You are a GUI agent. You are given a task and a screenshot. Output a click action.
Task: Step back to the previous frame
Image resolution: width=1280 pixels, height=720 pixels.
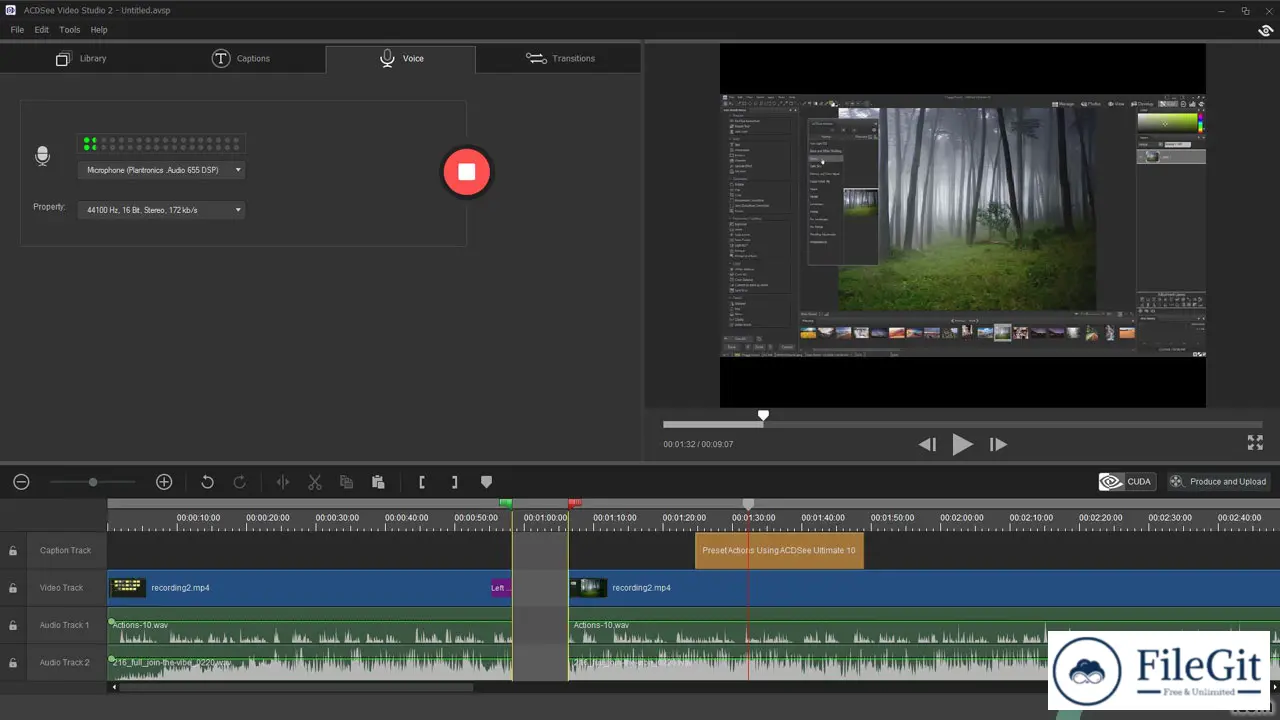927,445
